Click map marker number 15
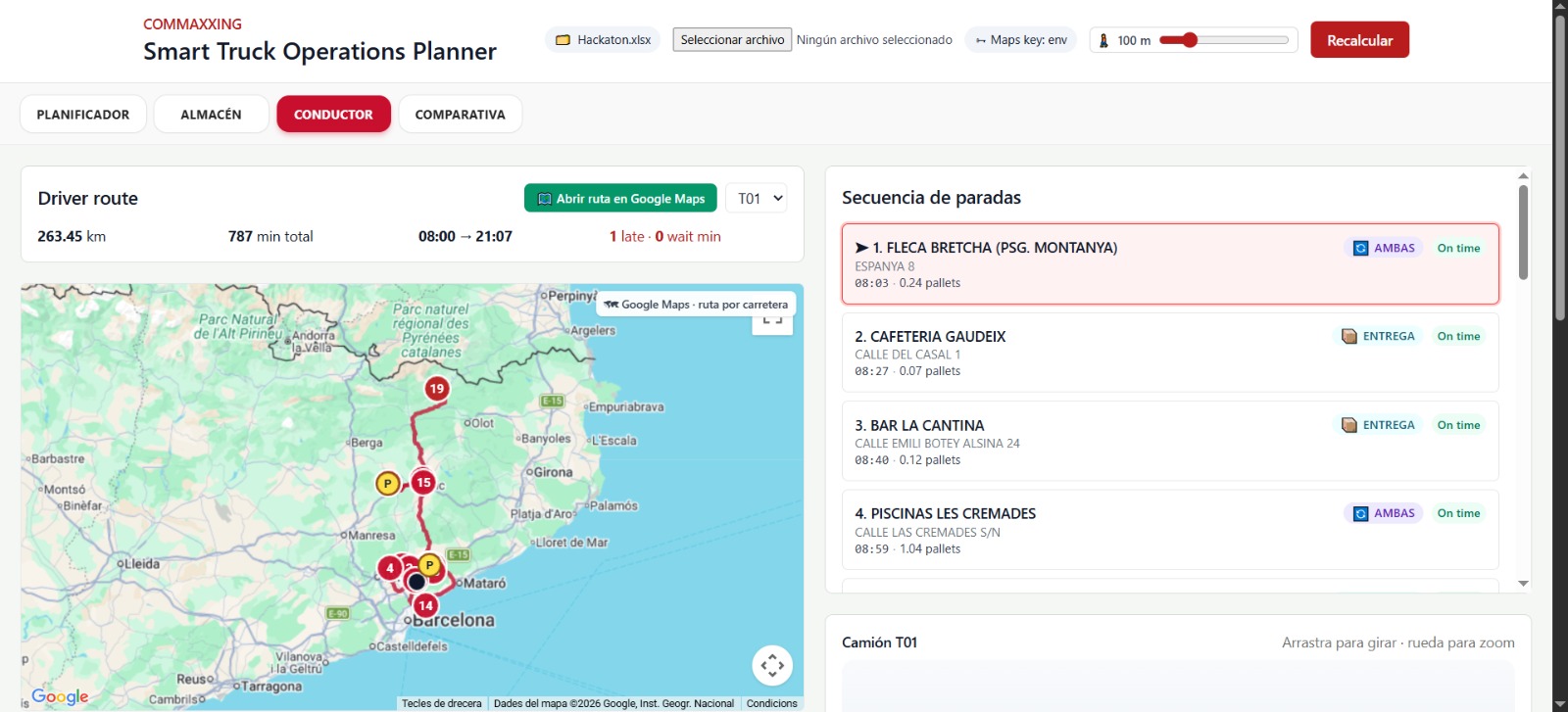1568x712 pixels. coord(423,482)
